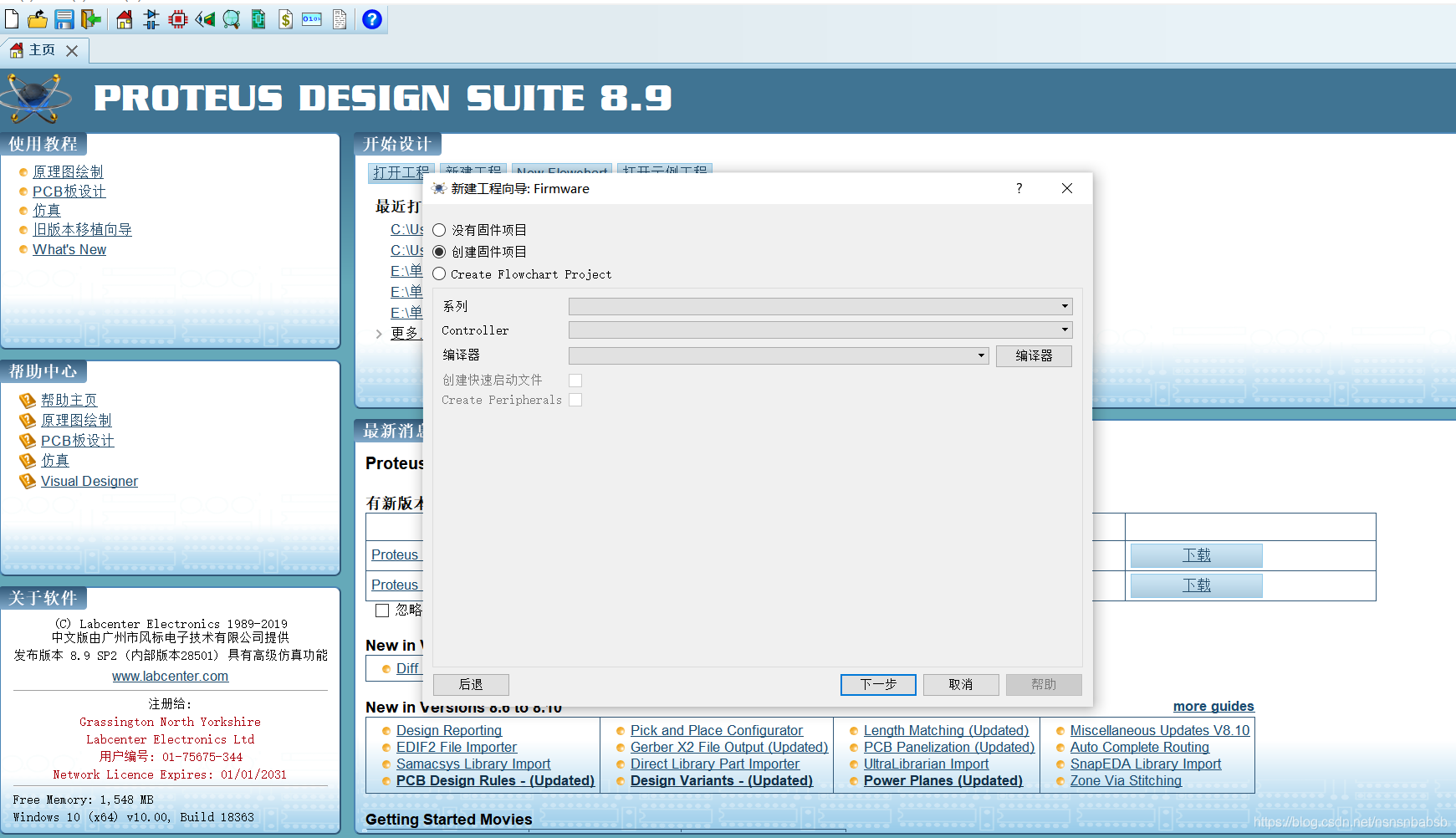Open PCB Design Rules - (Updated) link
1456x838 pixels.
495,780
